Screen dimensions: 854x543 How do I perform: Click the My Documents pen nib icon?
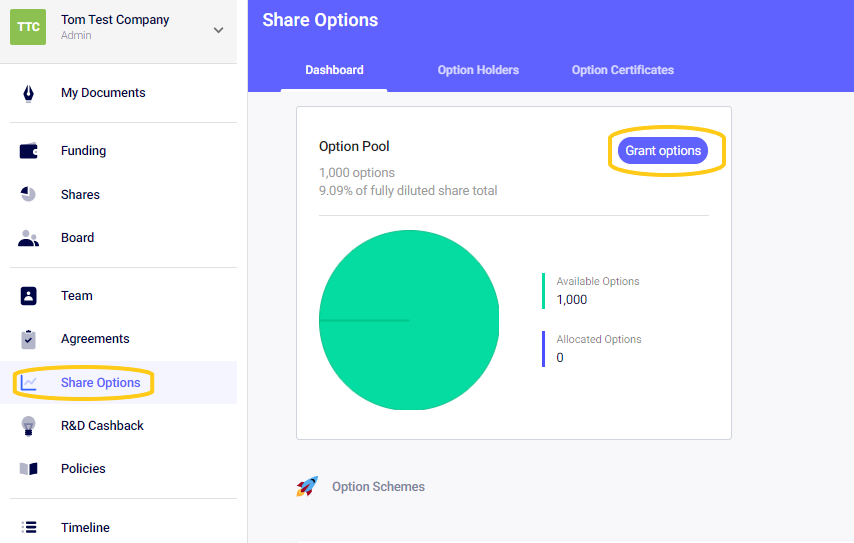pyautogui.click(x=28, y=93)
